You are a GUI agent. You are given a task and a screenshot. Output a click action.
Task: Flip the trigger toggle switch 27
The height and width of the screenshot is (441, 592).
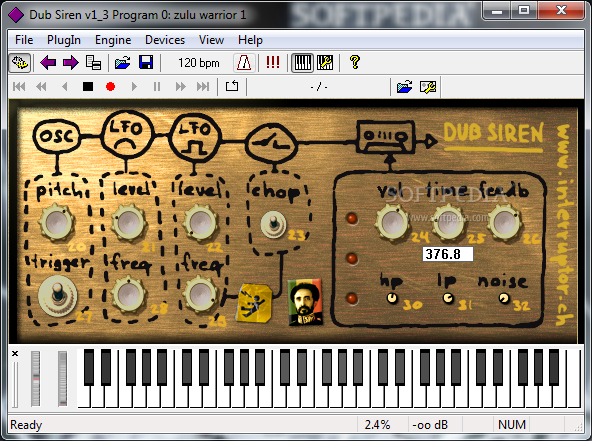click(x=57, y=296)
